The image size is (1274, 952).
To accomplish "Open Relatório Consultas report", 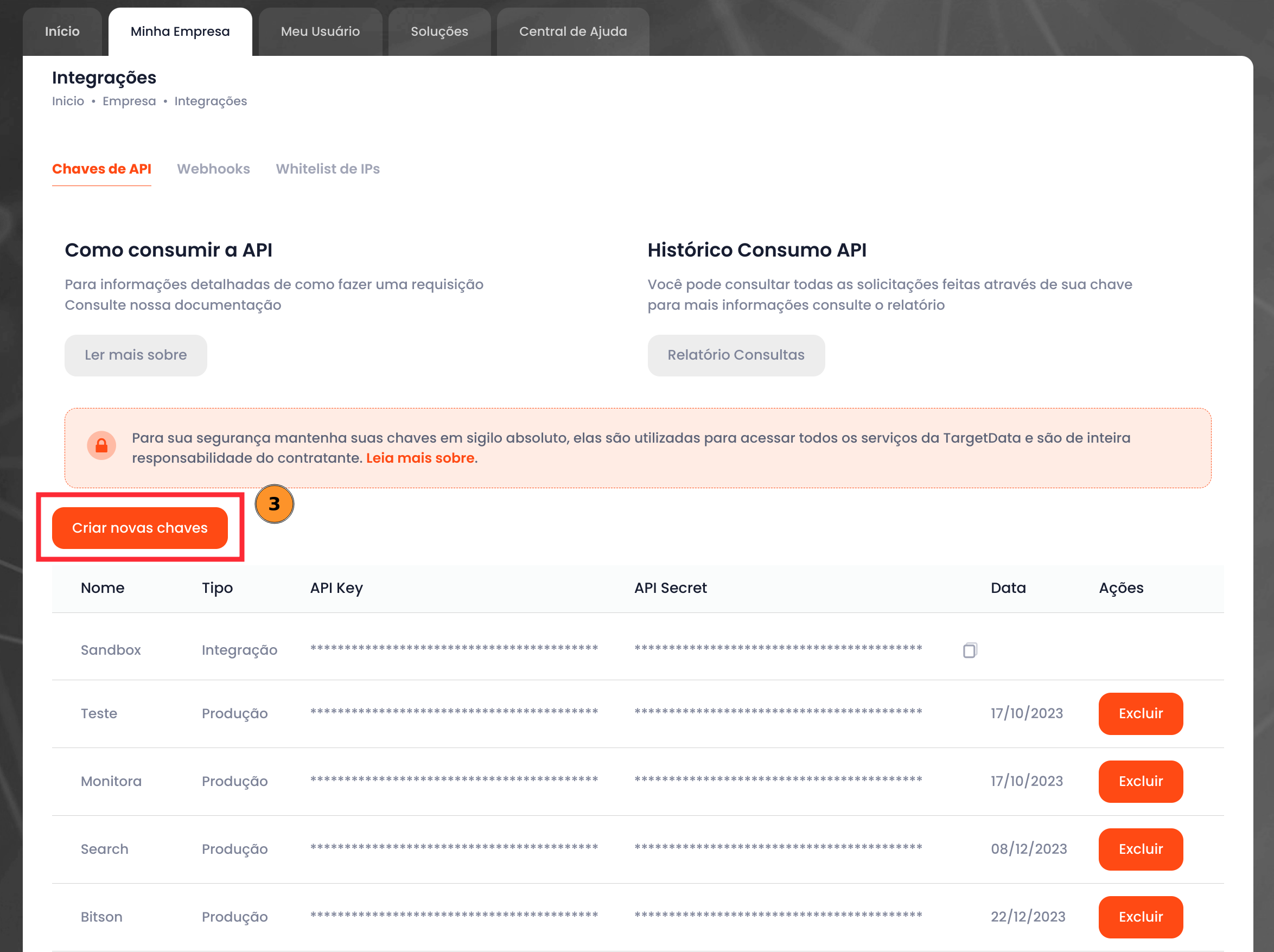I will point(736,355).
